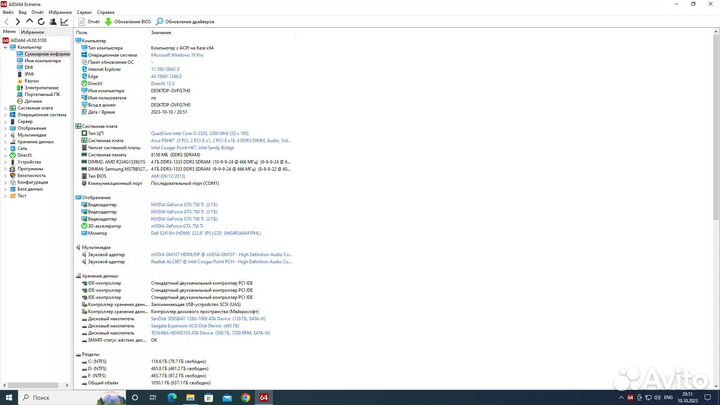The width and height of the screenshot is (720, 405).
Task: Expand the DirectX tree node
Action: (x=6, y=155)
